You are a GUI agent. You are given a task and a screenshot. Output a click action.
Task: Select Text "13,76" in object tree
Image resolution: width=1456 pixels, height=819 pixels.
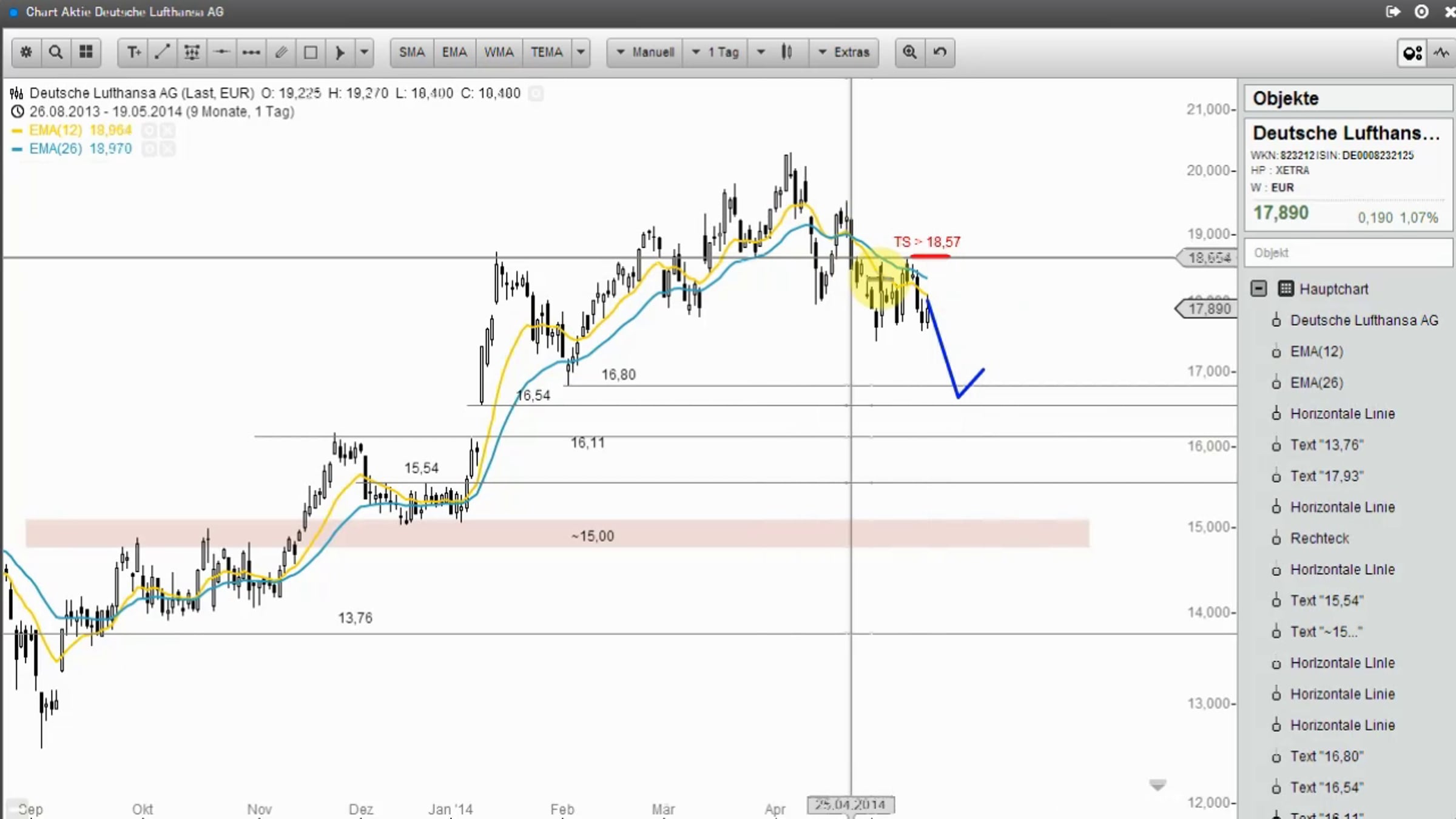1327,445
